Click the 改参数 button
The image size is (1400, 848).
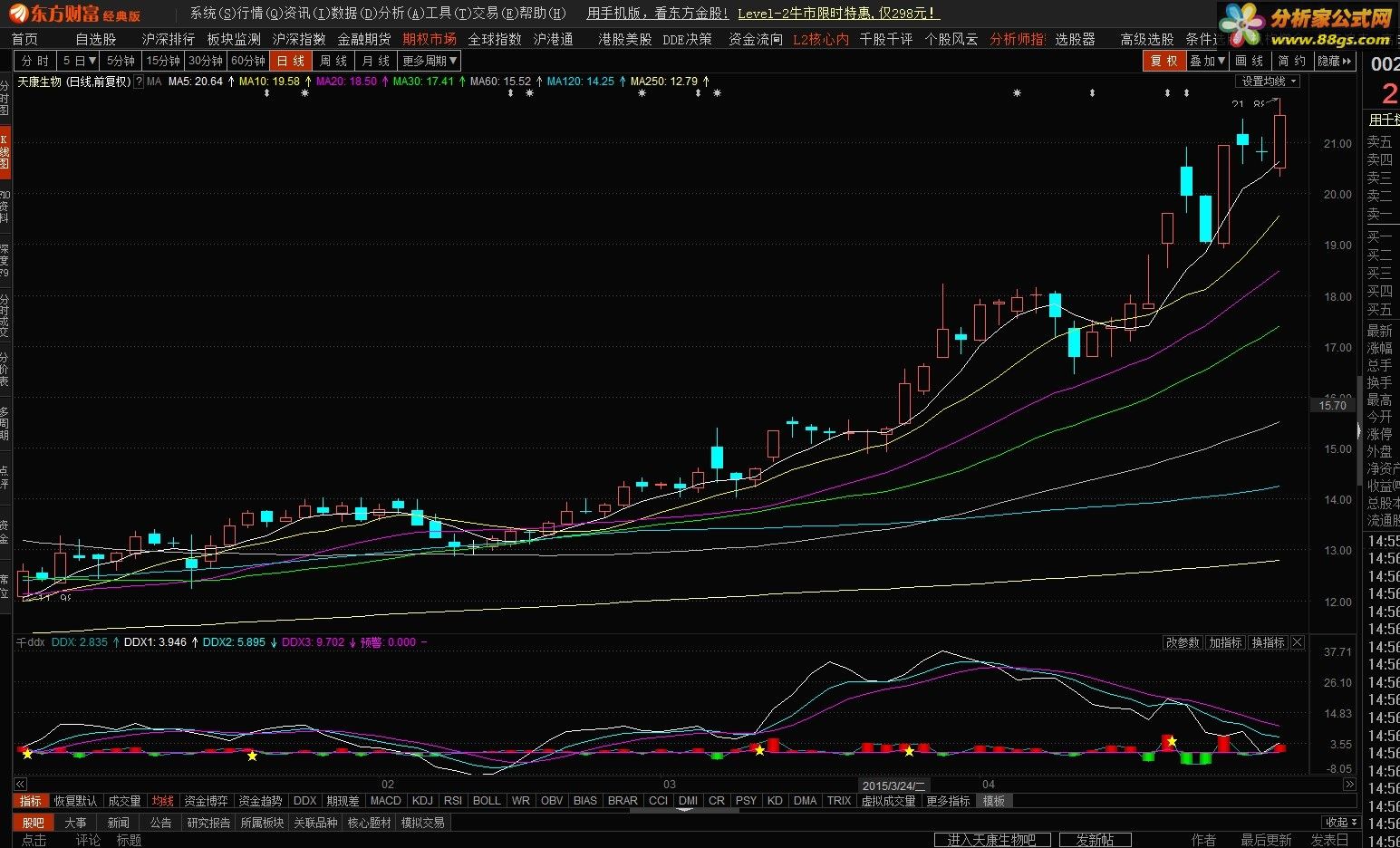(1183, 642)
